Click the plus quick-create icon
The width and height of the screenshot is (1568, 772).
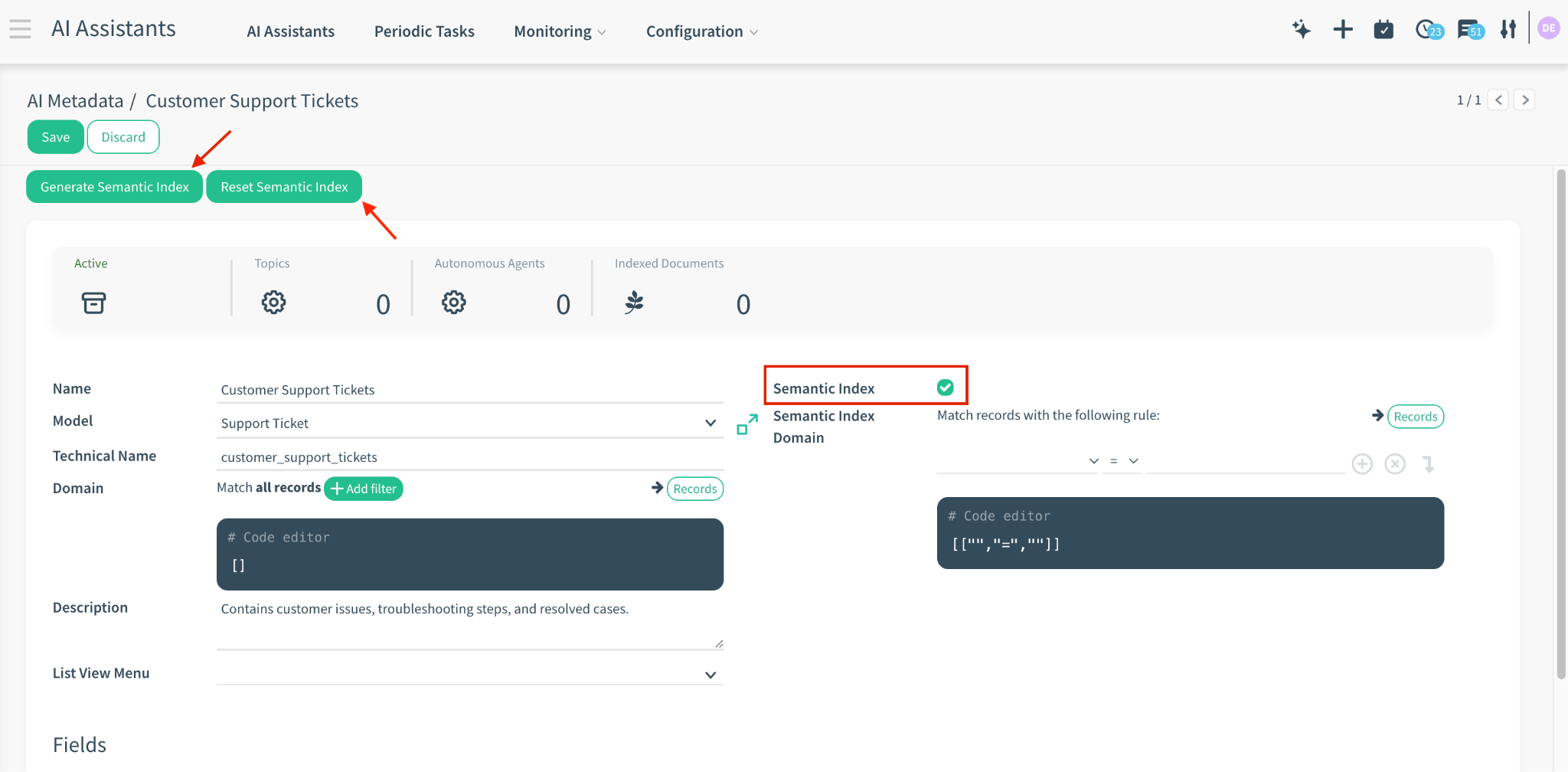[x=1343, y=30]
